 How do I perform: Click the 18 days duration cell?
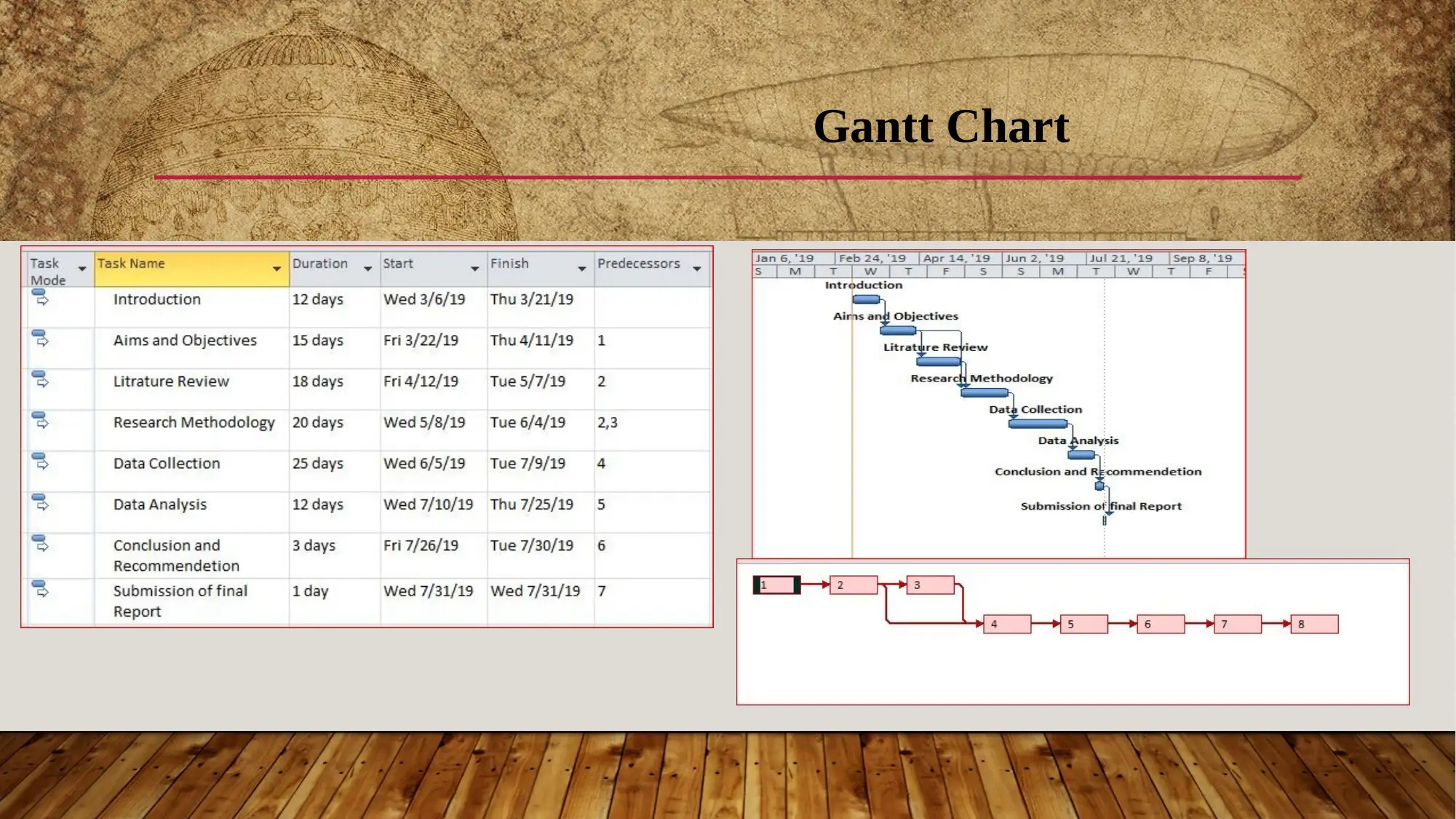pos(335,389)
